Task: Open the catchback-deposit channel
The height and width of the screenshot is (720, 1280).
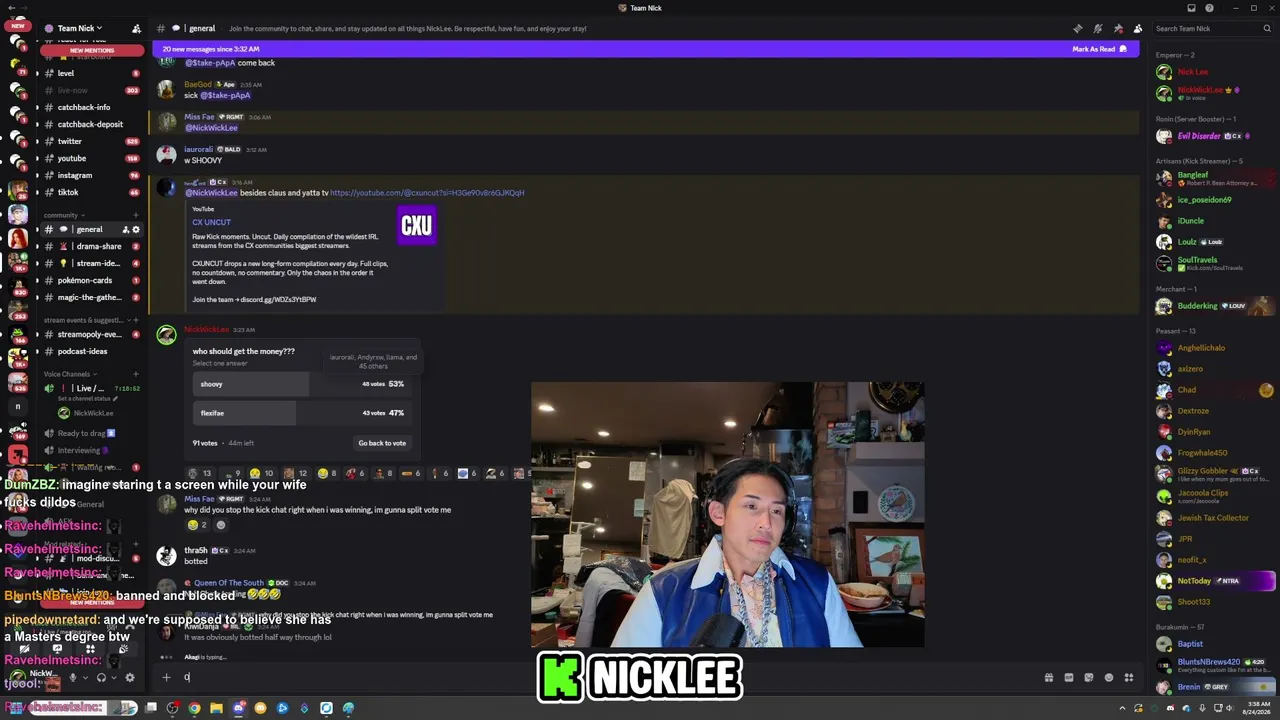Action: tap(91, 124)
